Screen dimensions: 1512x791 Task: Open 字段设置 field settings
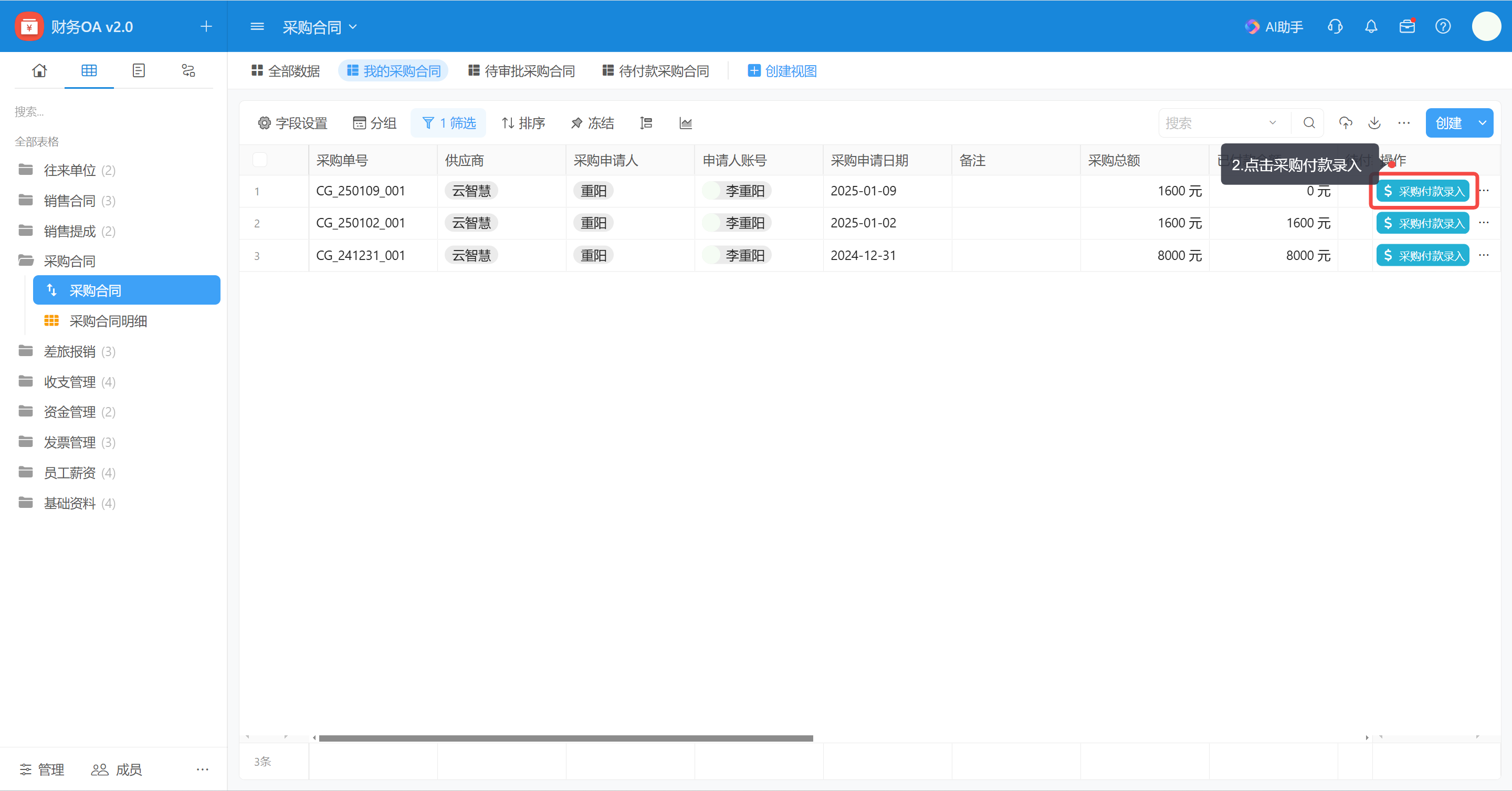point(293,123)
